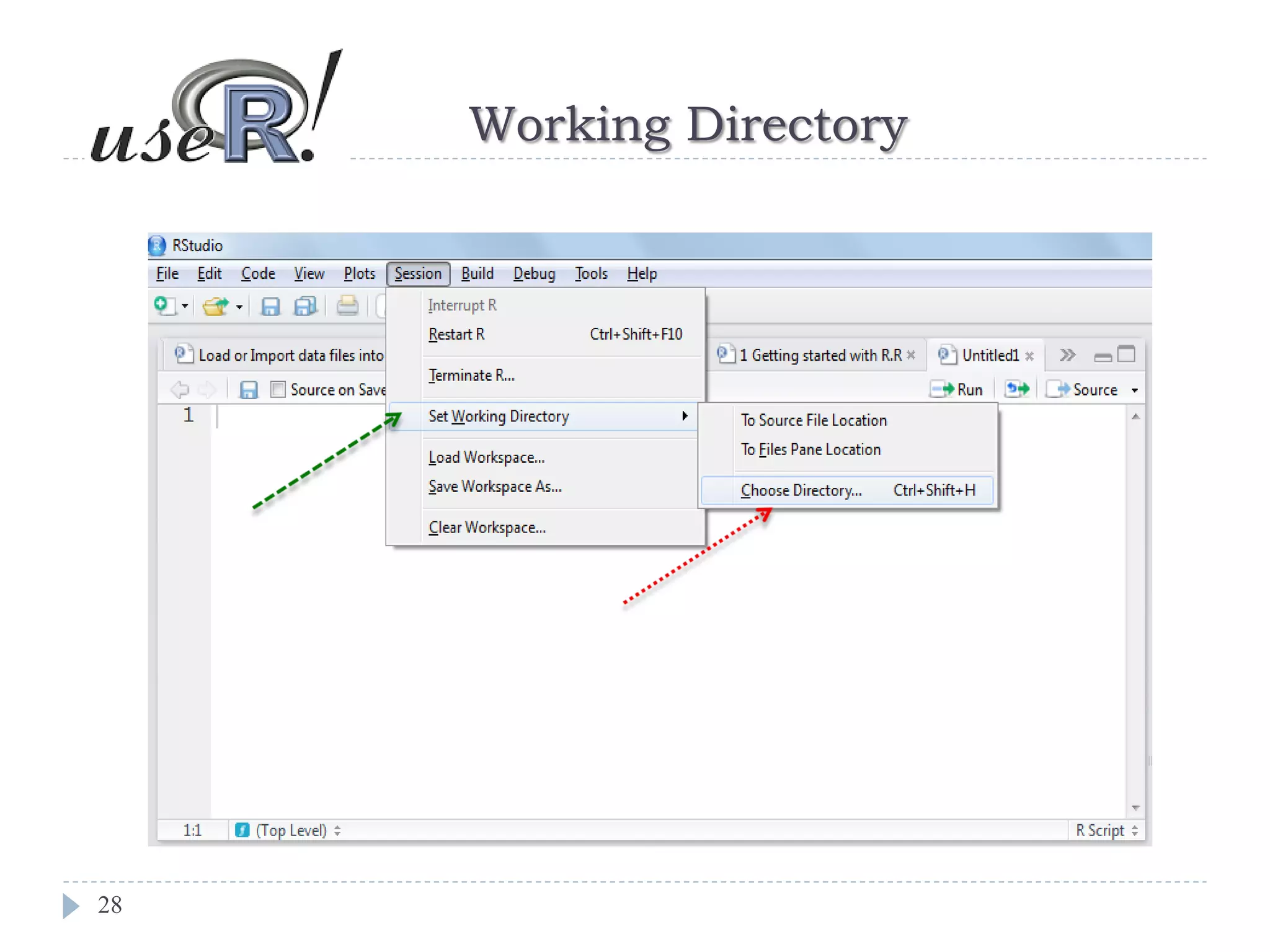1270x952 pixels.
Task: Click the editor Save document icon
Action: (x=249, y=389)
